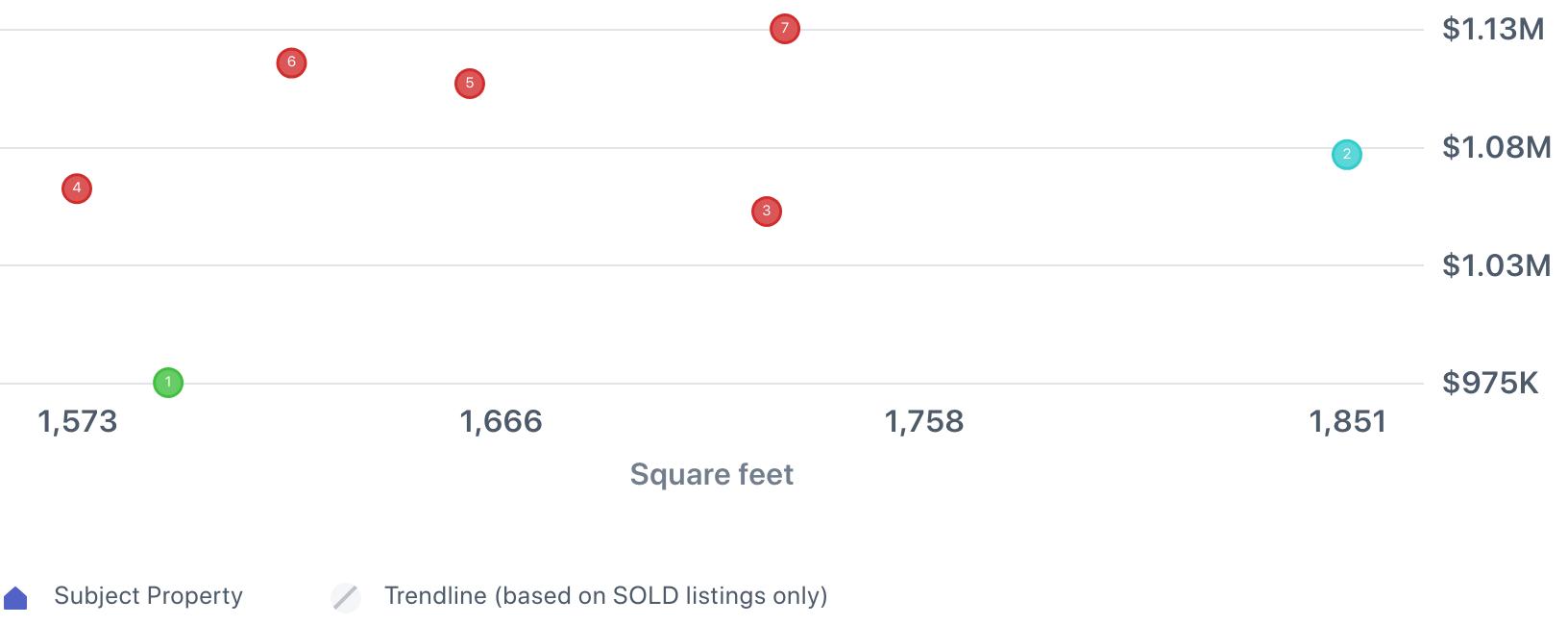
Task: Select red data point number 7
Action: pos(785,29)
